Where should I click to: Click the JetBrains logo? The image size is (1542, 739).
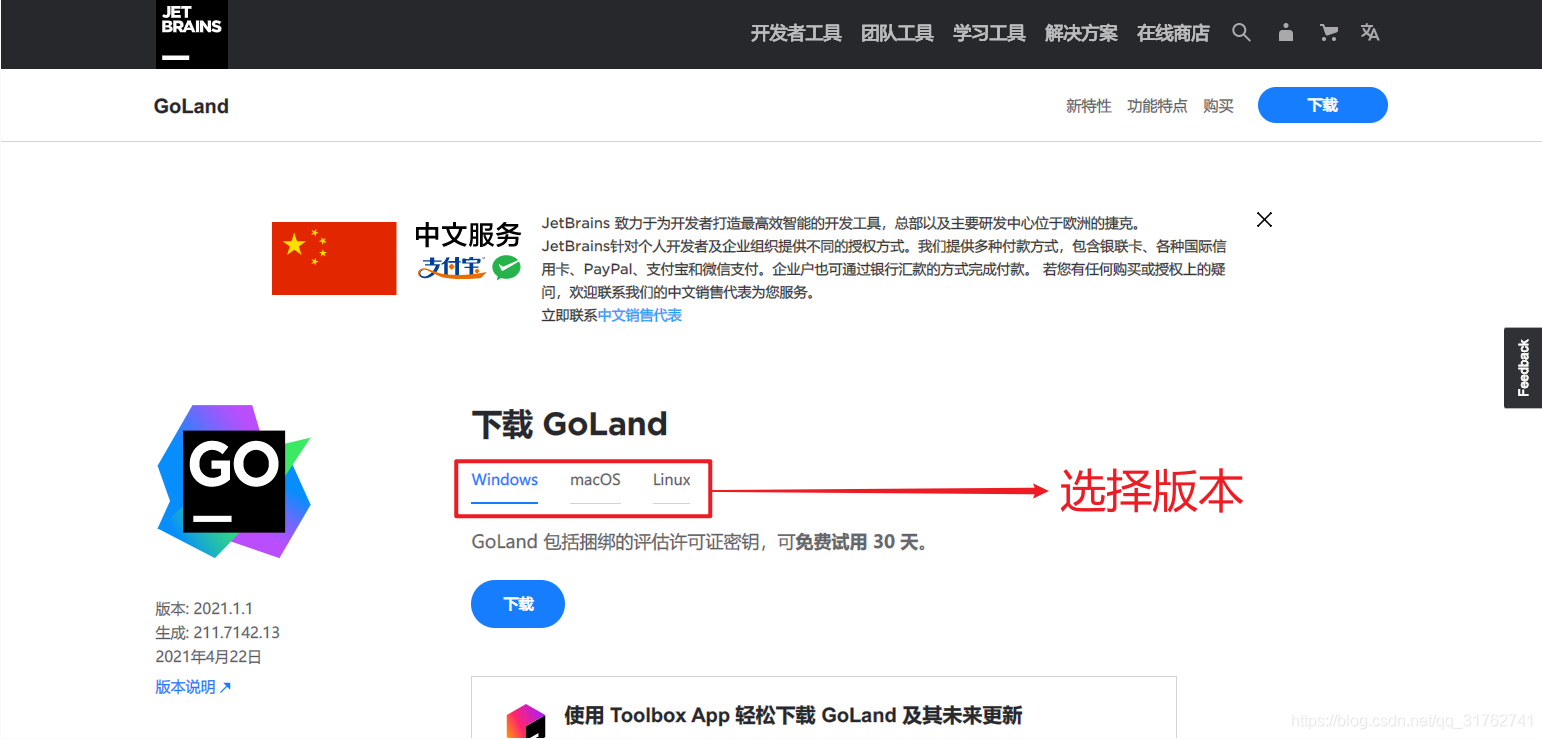point(191,34)
